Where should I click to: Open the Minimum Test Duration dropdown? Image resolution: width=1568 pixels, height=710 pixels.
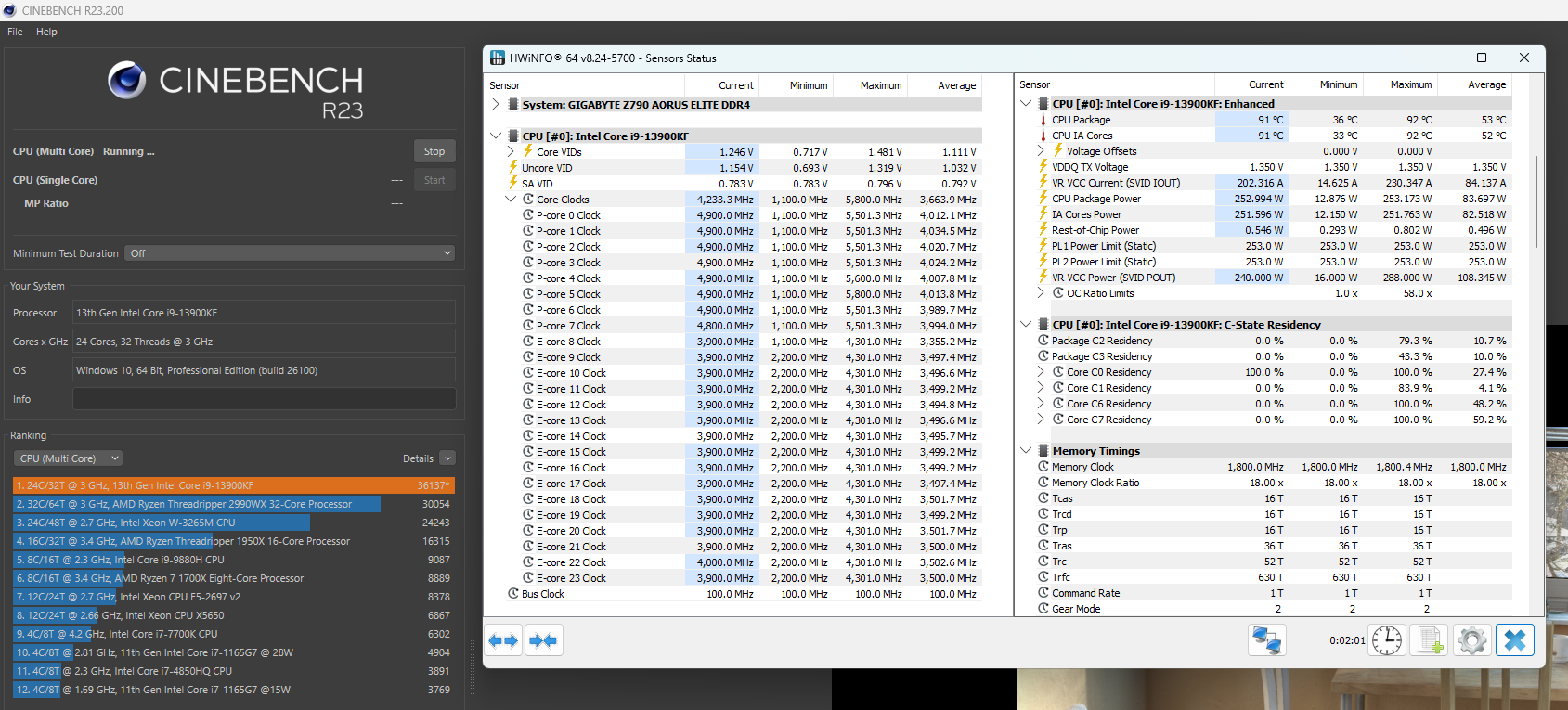(x=290, y=253)
